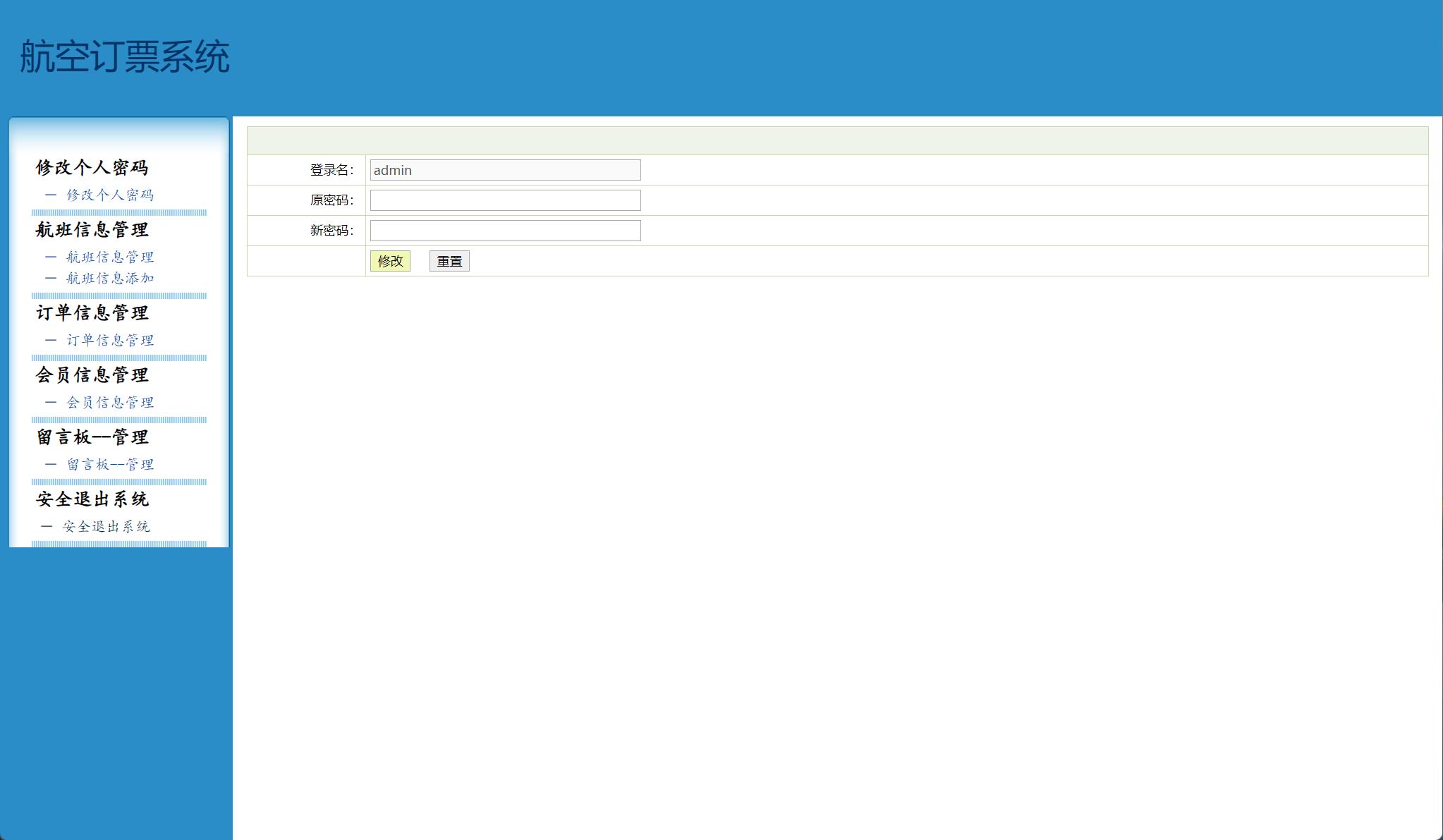Open the blue 修改个人密码 sub-link
This screenshot has height=840, width=1443.
coord(110,195)
